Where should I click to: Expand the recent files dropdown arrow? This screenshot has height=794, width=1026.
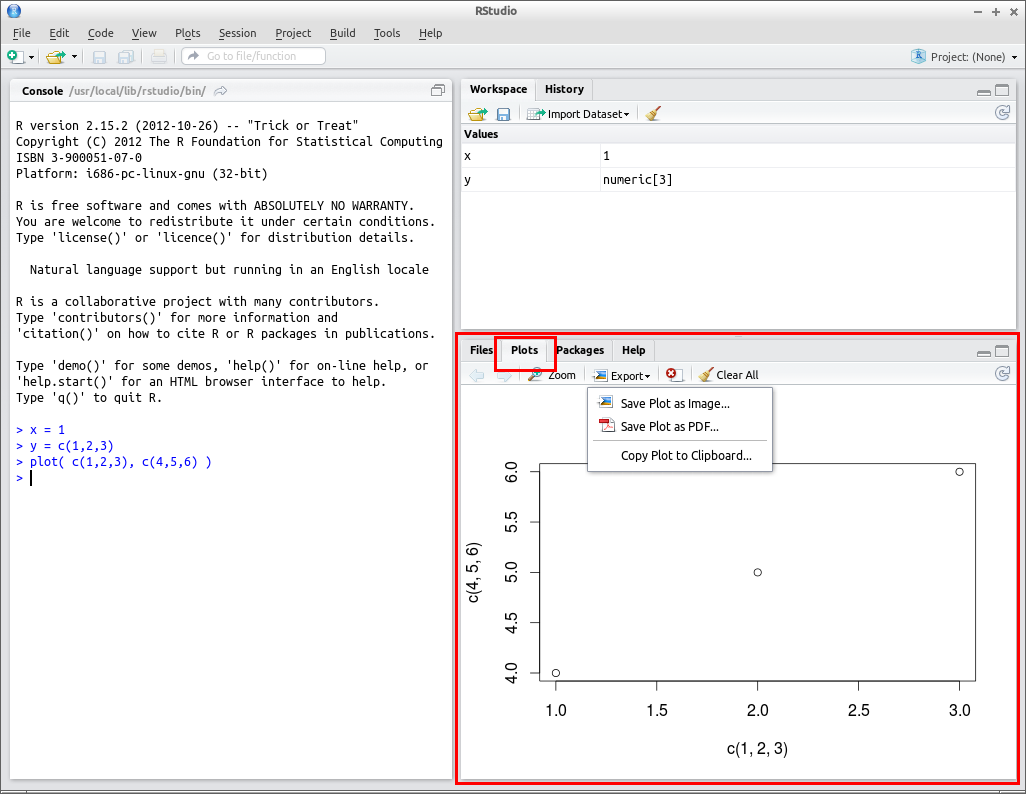pos(74,57)
